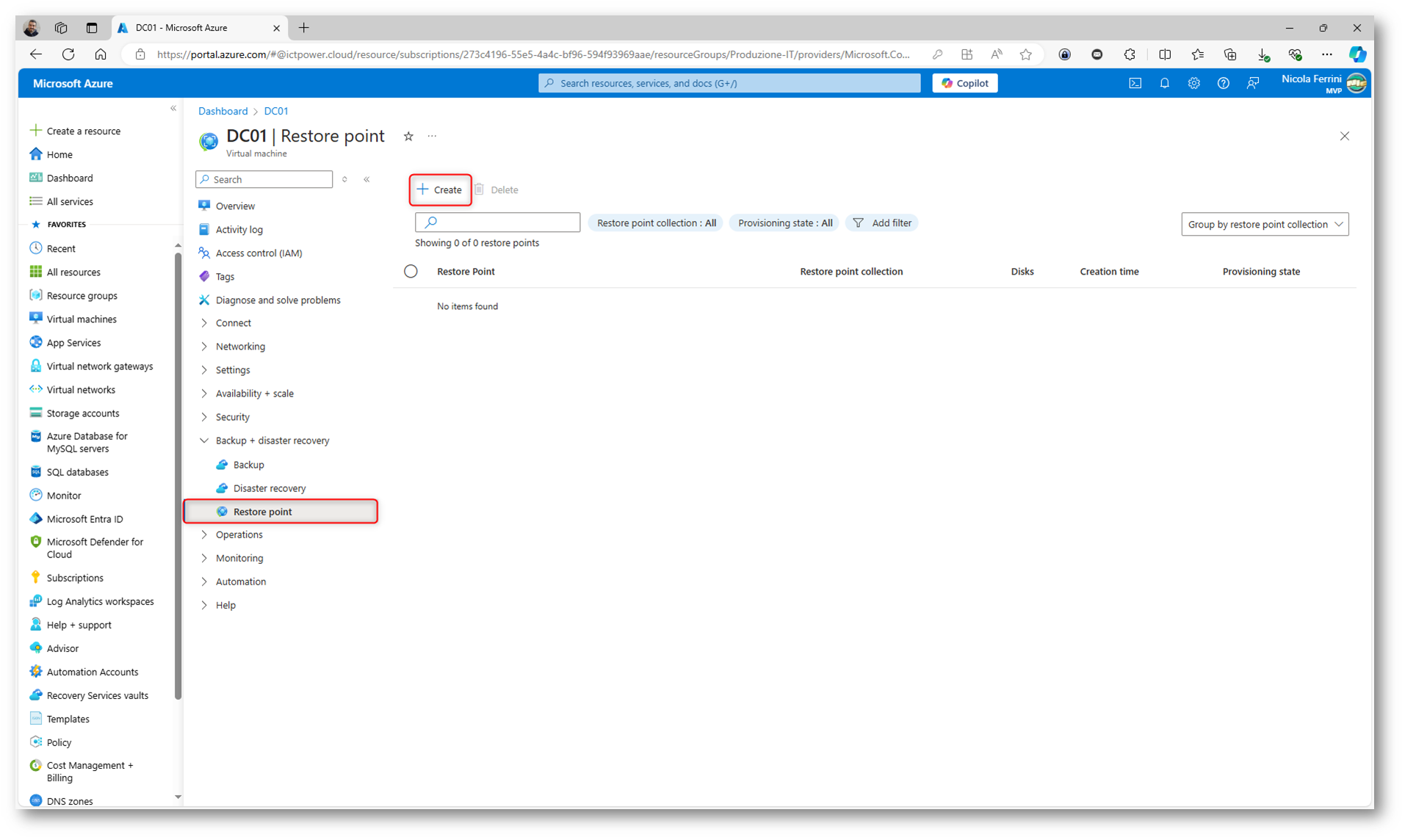Viewport: 1405px width, 840px height.
Task: Open the Disaster recovery menu item
Action: pyautogui.click(x=269, y=488)
